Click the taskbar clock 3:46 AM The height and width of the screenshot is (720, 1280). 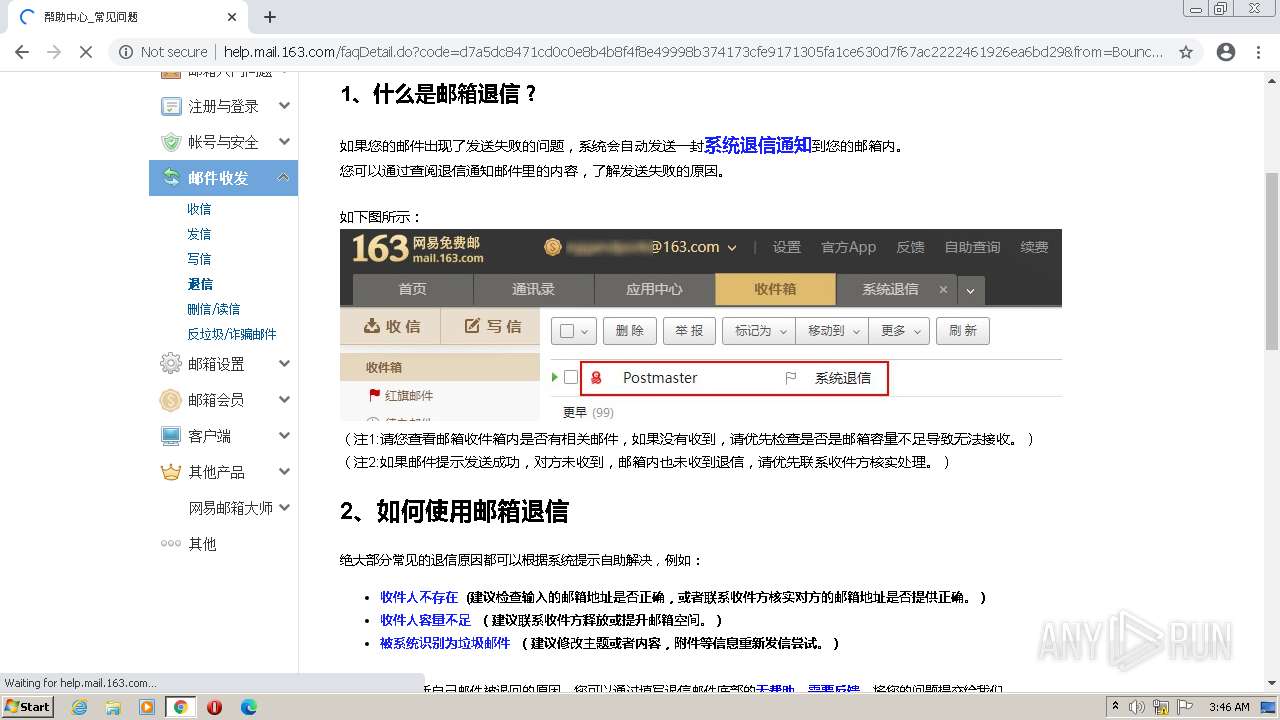1229,707
